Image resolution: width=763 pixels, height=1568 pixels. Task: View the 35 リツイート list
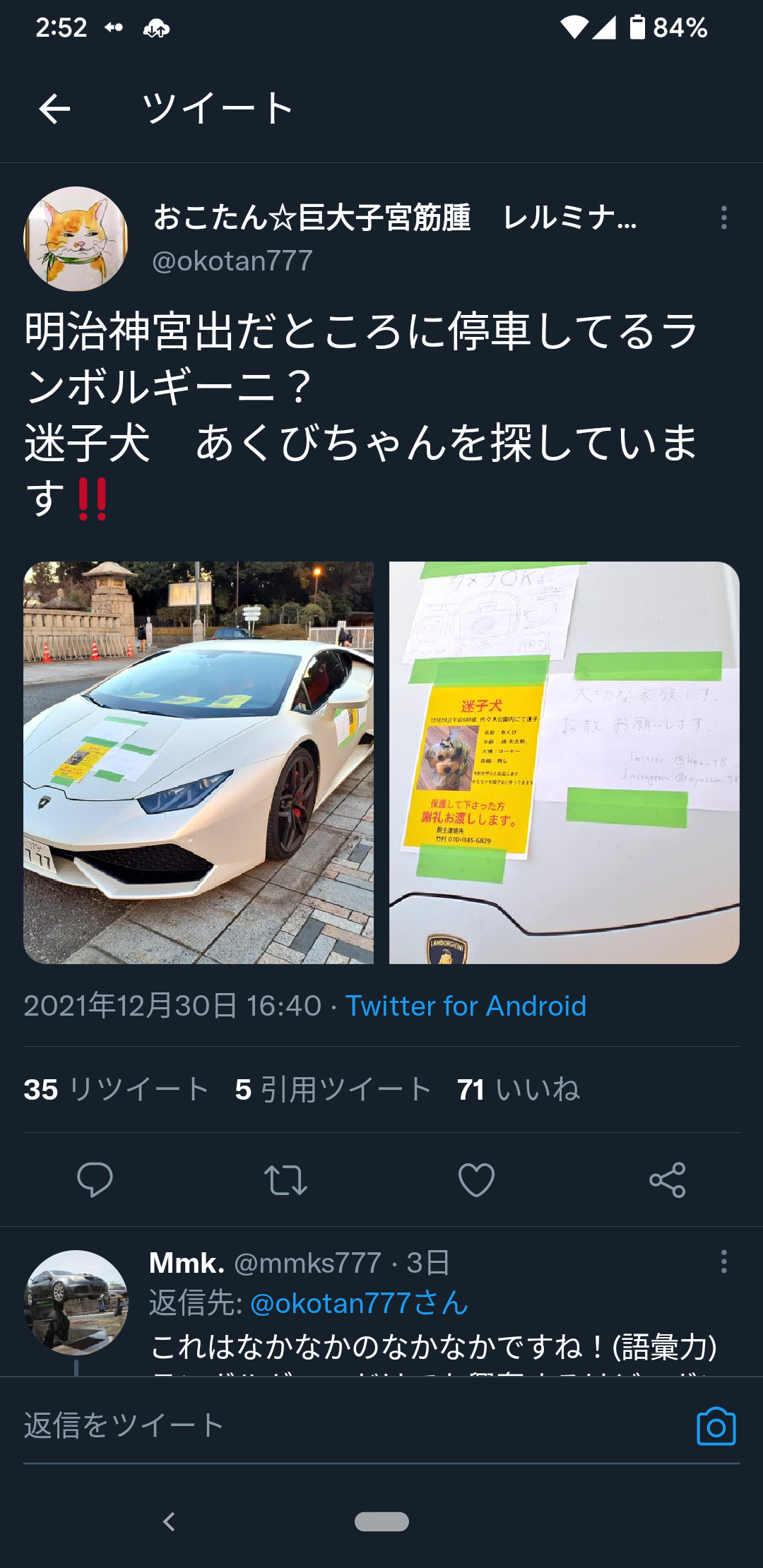click(x=116, y=1089)
